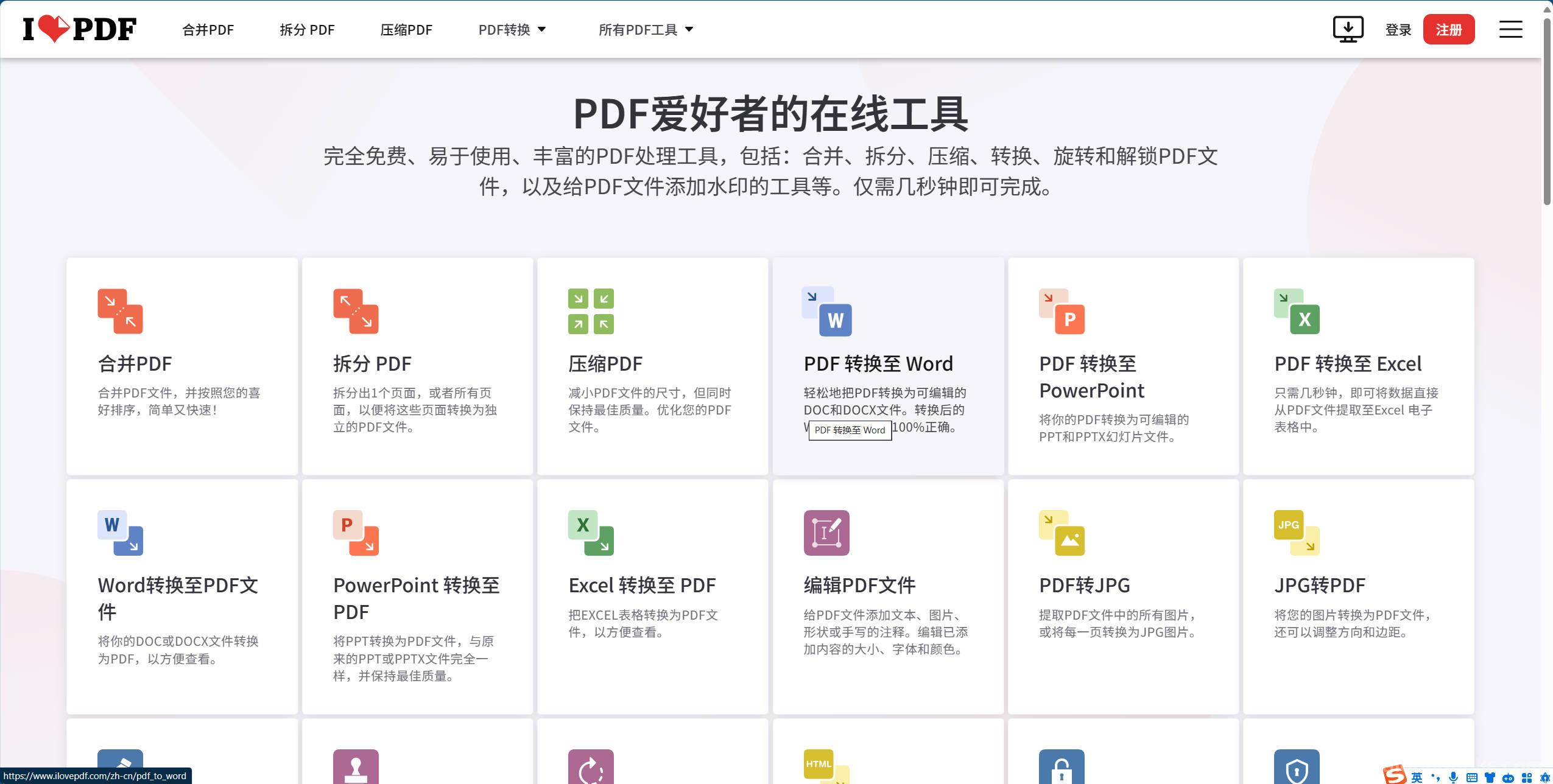Open the PDF 转换至 Word card title
Screen dimensions: 1553x784
[878, 363]
